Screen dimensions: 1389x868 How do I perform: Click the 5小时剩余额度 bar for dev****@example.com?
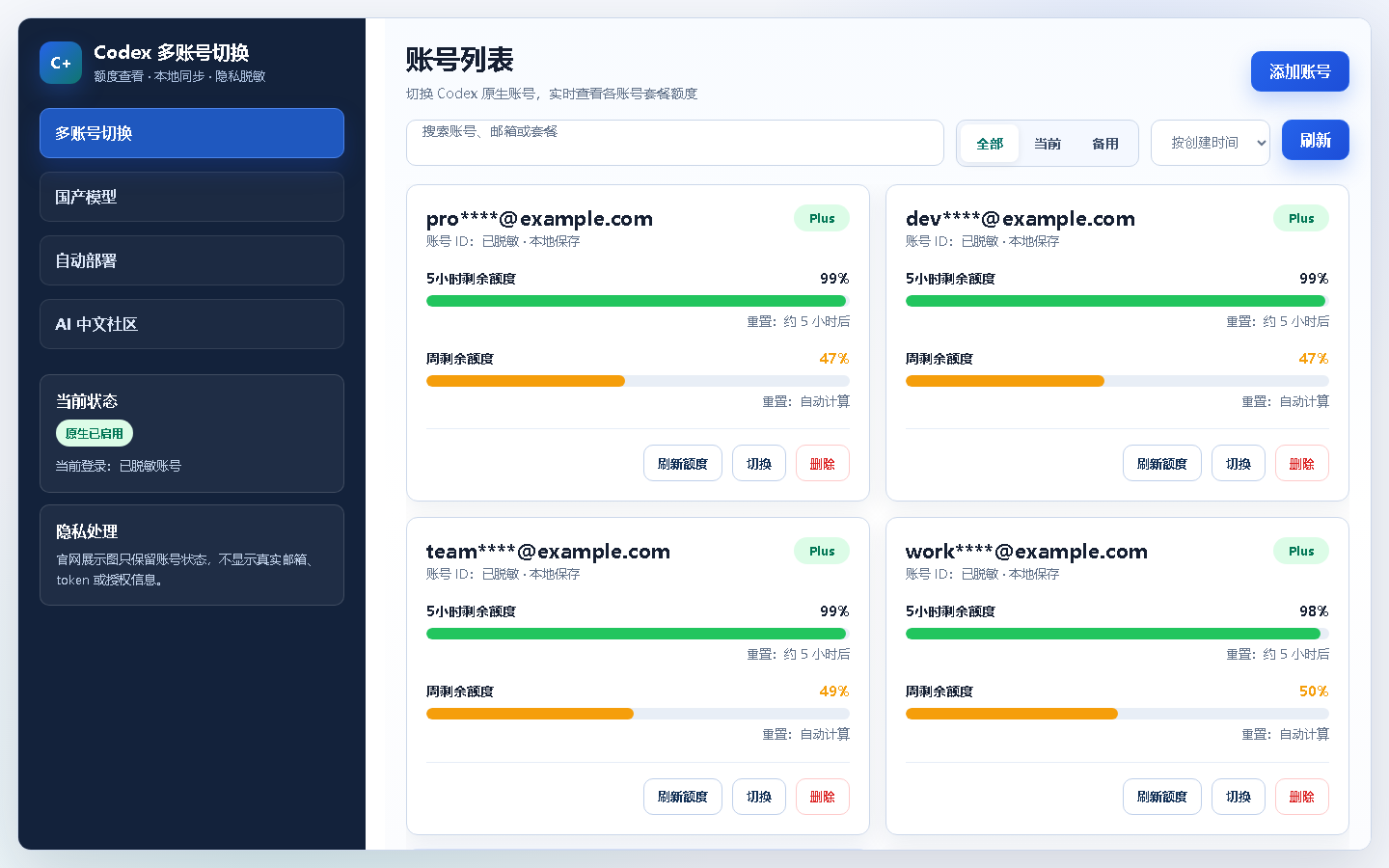point(1117,301)
